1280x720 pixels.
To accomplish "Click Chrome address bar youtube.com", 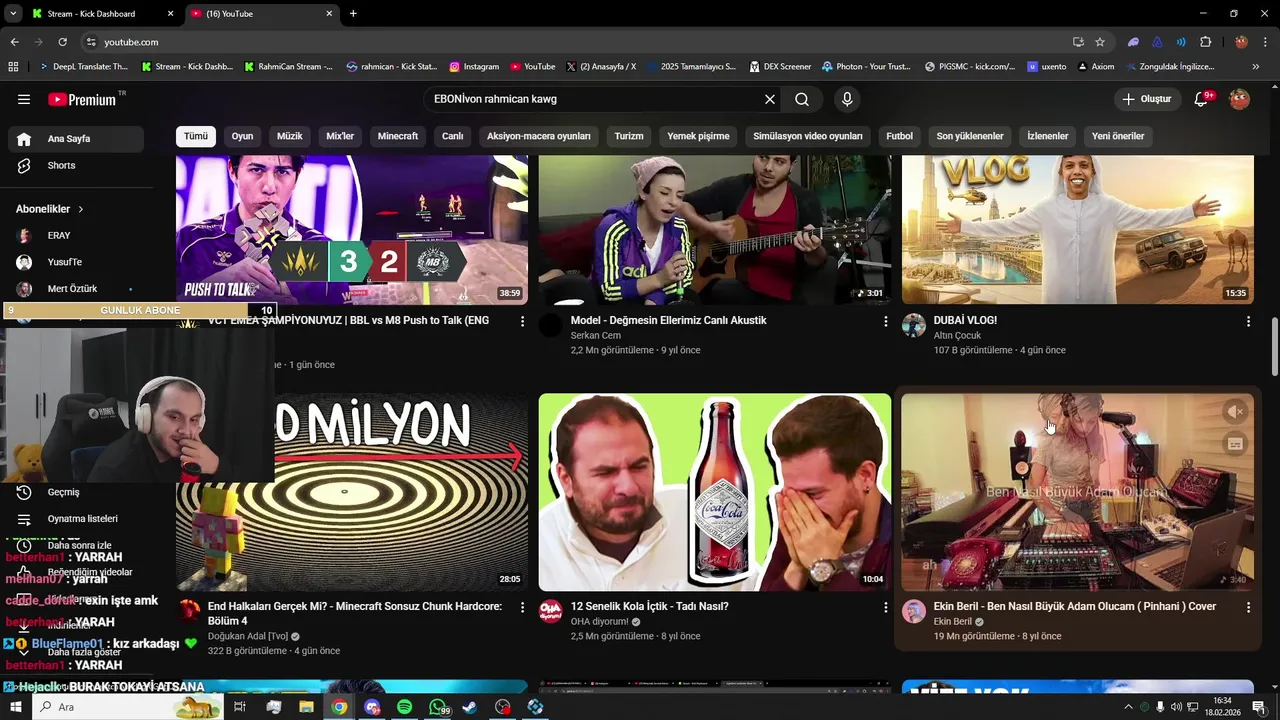I will pyautogui.click(x=570, y=42).
